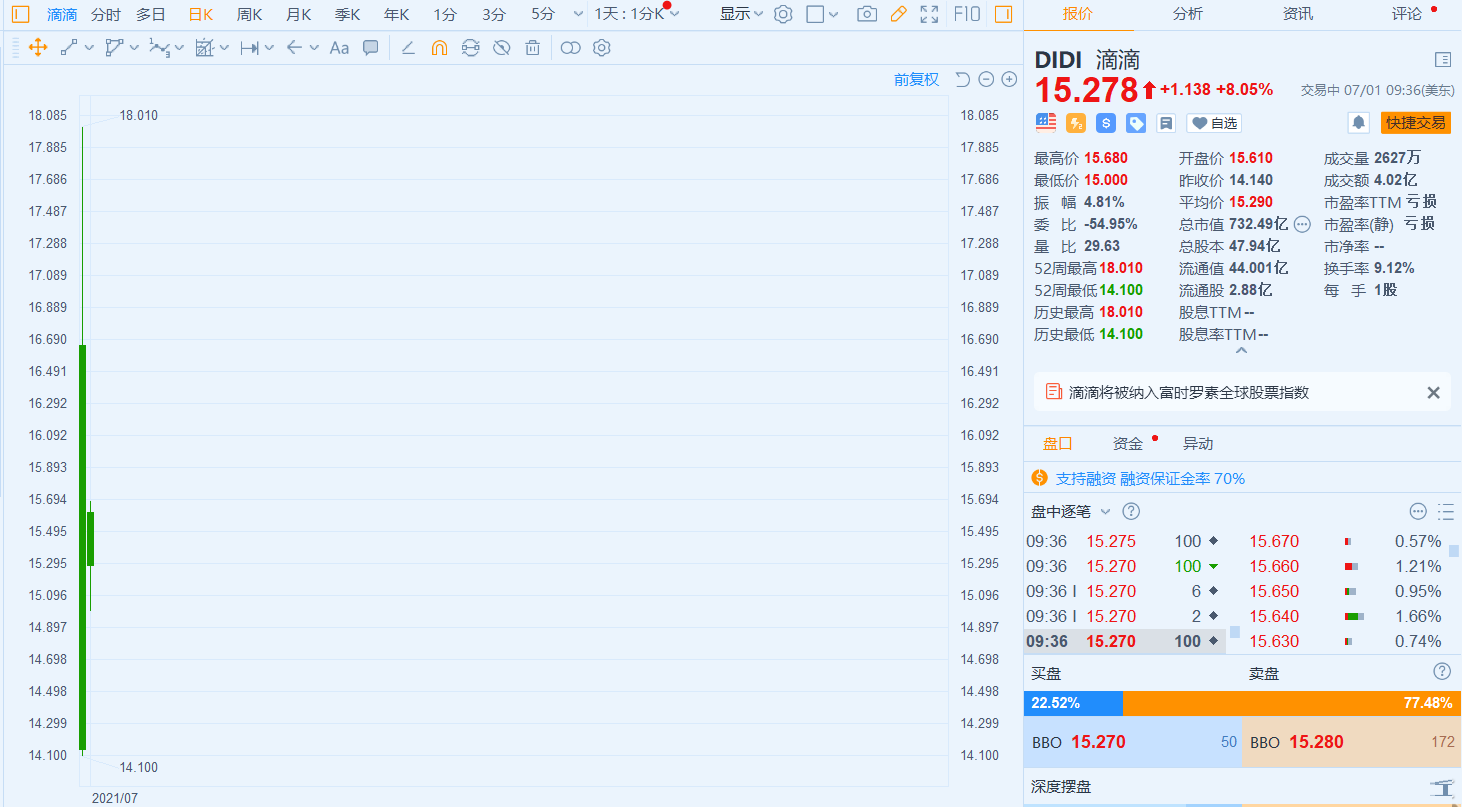Close the 富时罗素 news notification banner

point(1433,393)
